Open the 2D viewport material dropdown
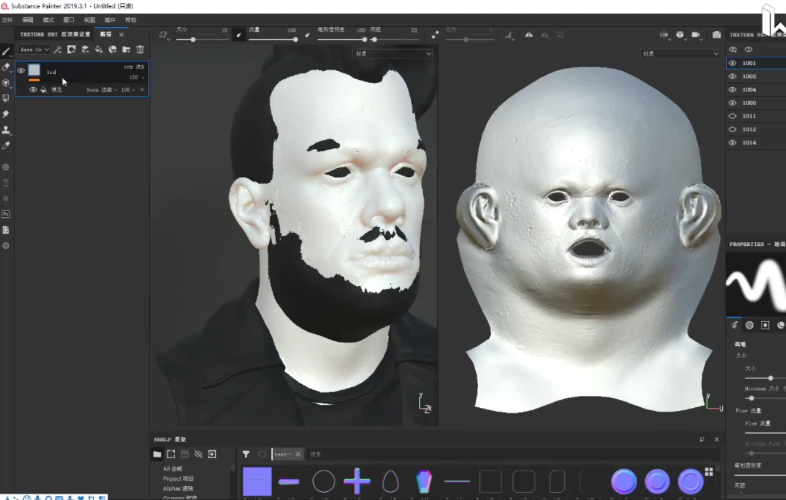 coord(680,53)
